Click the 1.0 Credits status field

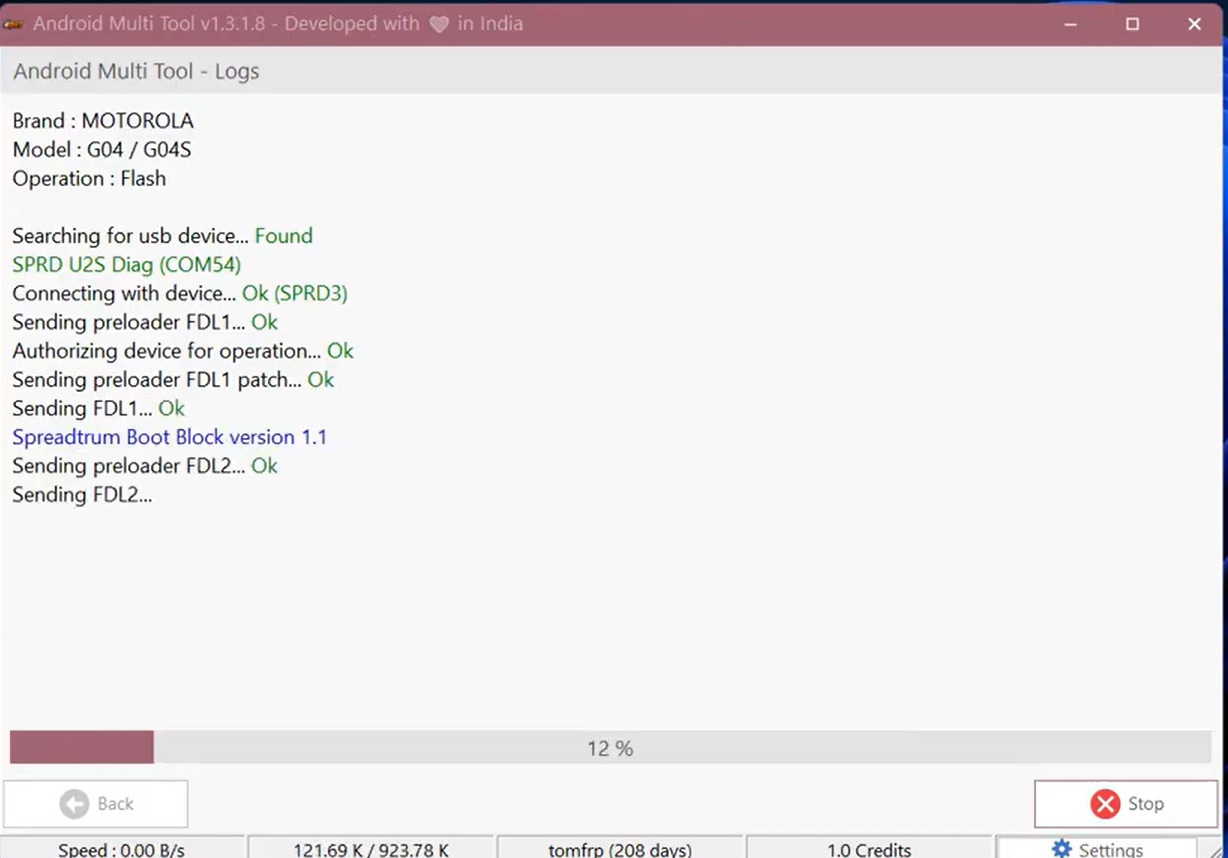(x=869, y=849)
